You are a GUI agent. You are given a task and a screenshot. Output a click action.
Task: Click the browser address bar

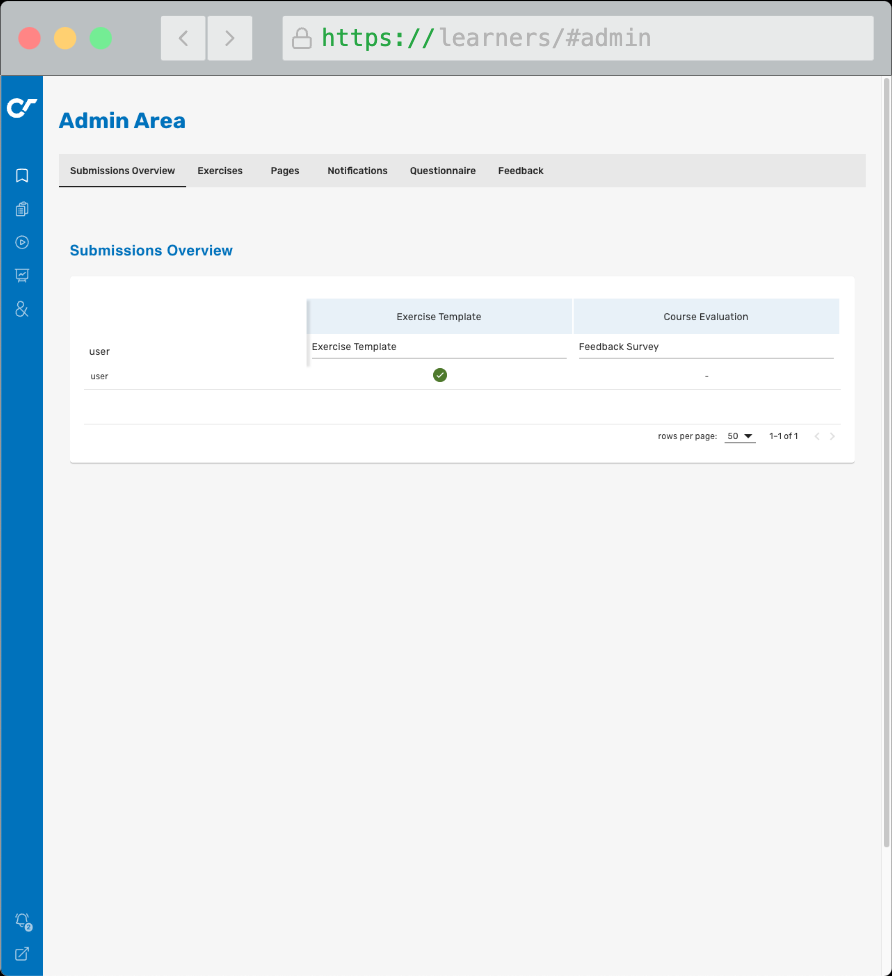pos(577,37)
